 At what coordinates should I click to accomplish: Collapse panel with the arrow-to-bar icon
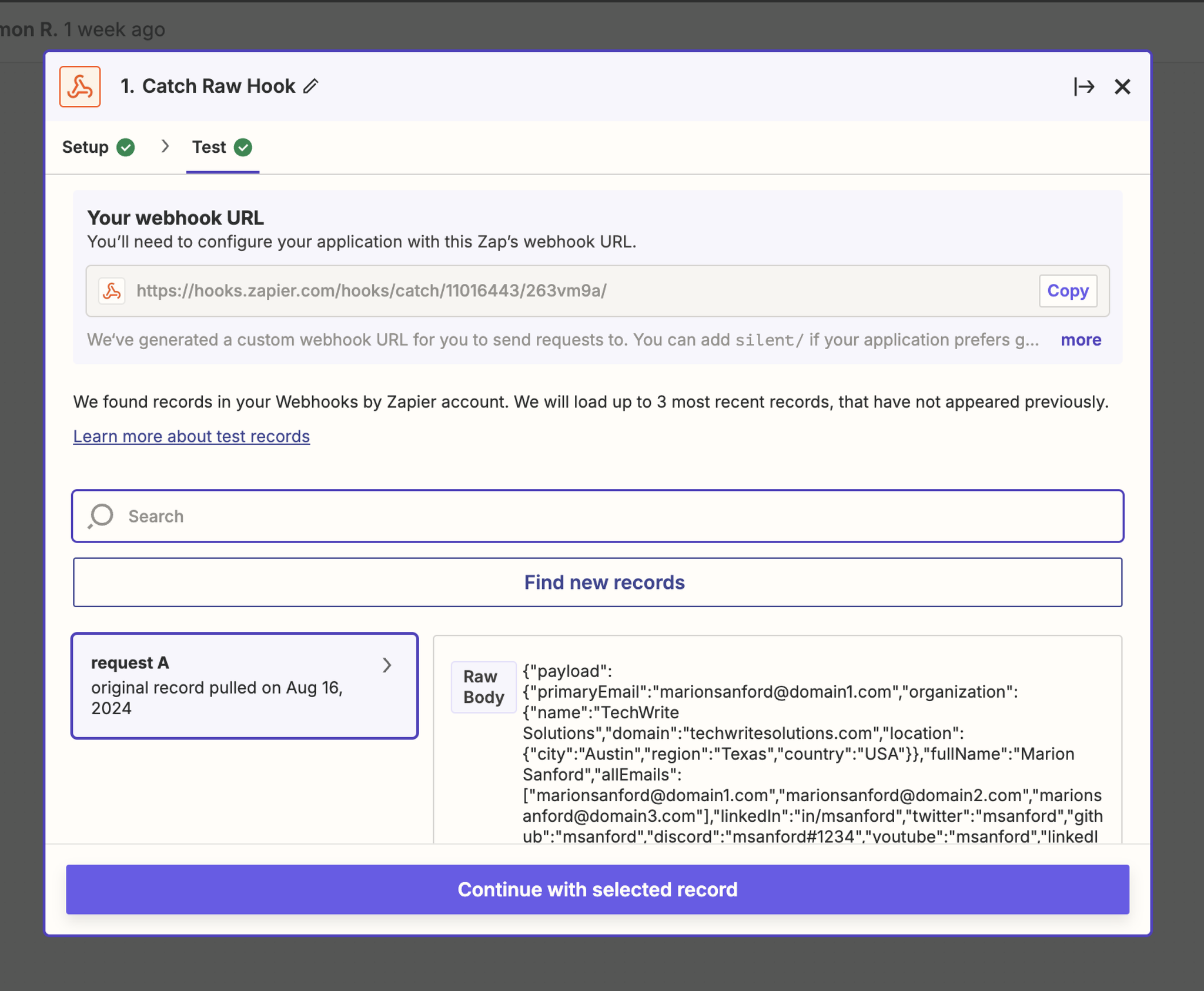tap(1084, 86)
